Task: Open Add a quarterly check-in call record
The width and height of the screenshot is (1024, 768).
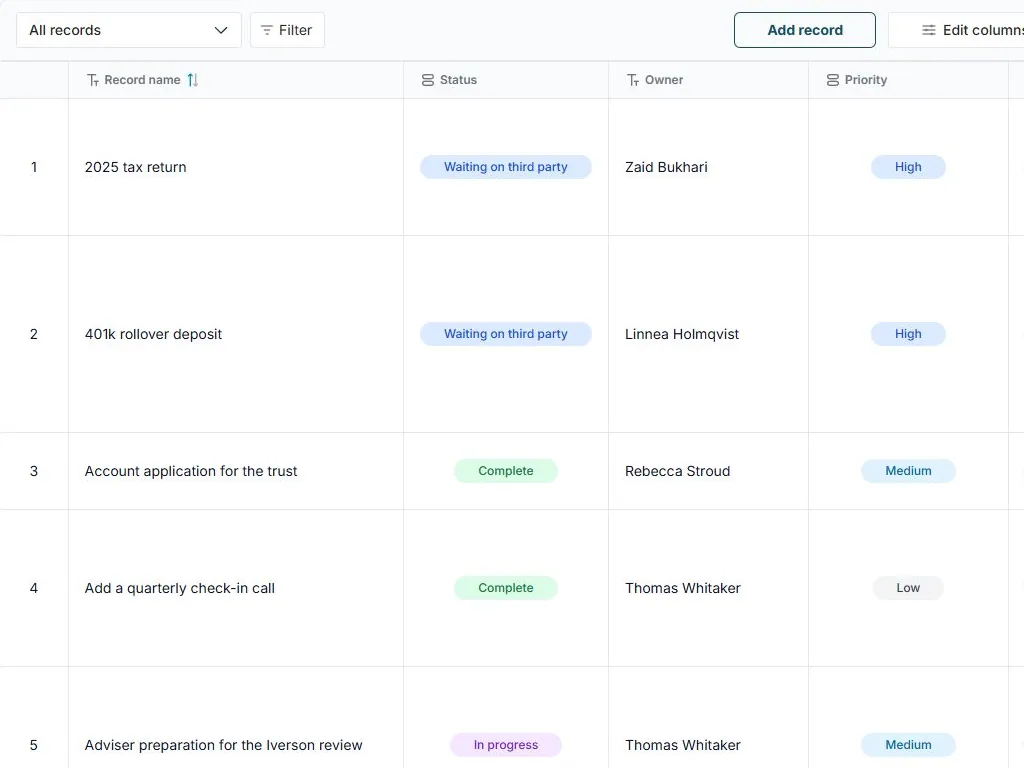Action: point(180,588)
